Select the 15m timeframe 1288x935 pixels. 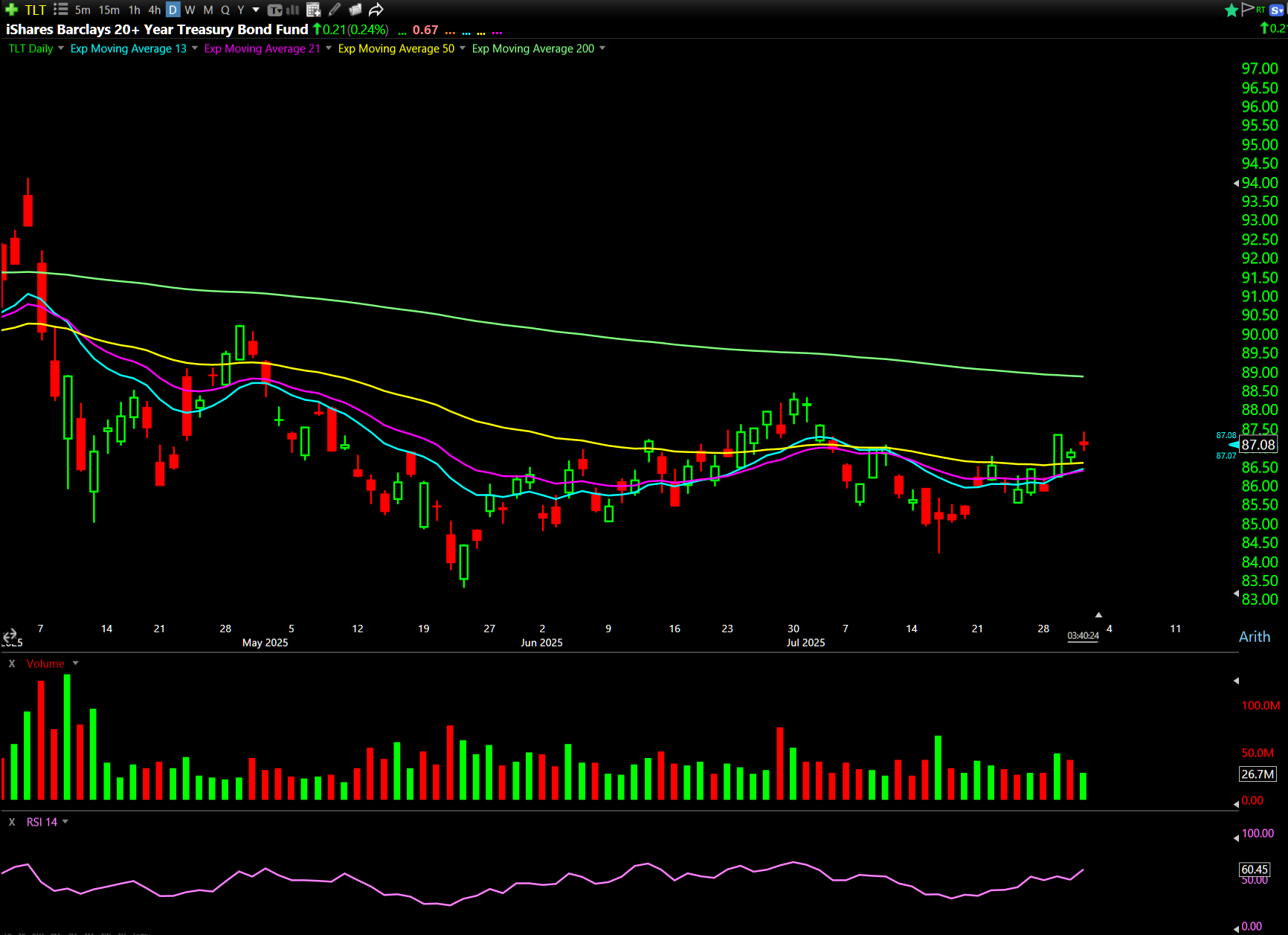point(109,10)
